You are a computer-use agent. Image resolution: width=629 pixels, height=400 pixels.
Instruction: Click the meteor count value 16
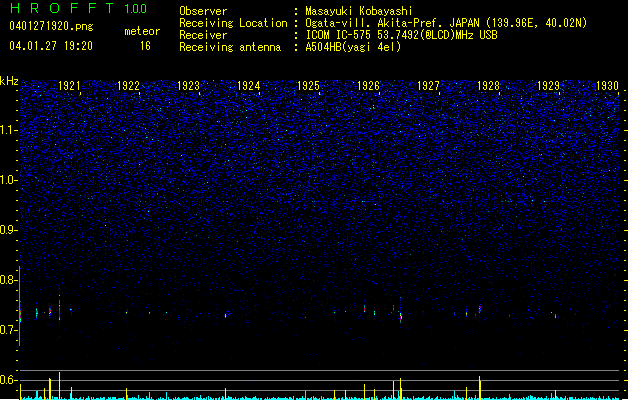[145, 46]
